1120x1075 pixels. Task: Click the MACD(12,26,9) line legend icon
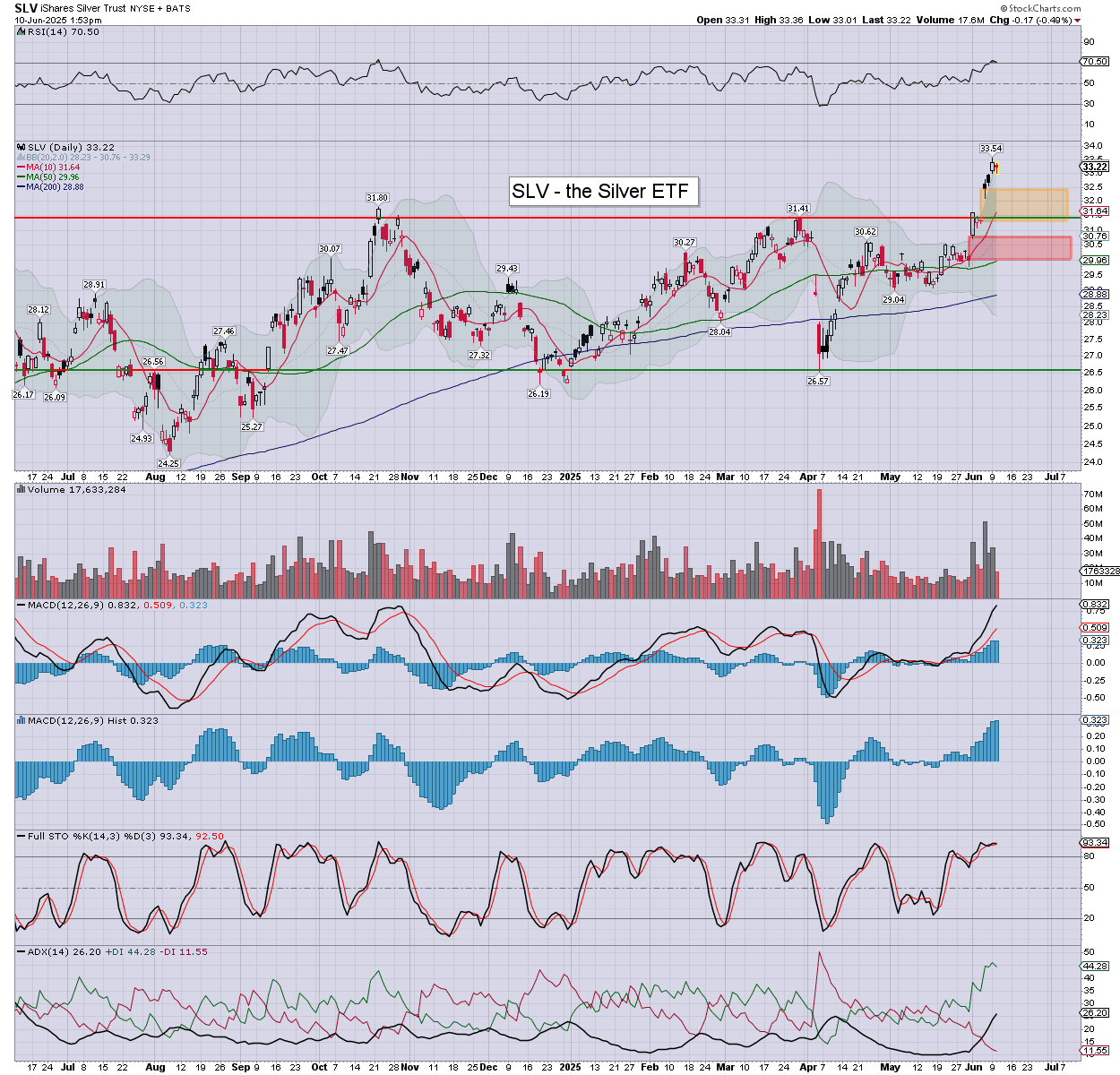pyautogui.click(x=22, y=606)
